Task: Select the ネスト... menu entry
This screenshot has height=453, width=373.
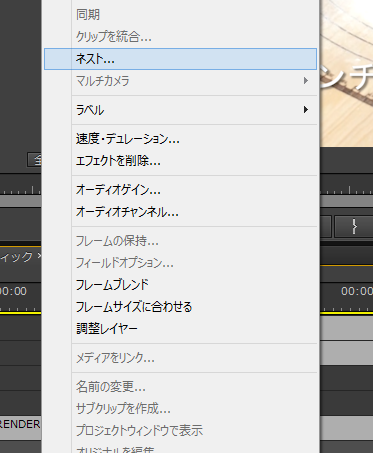Action: click(180, 59)
